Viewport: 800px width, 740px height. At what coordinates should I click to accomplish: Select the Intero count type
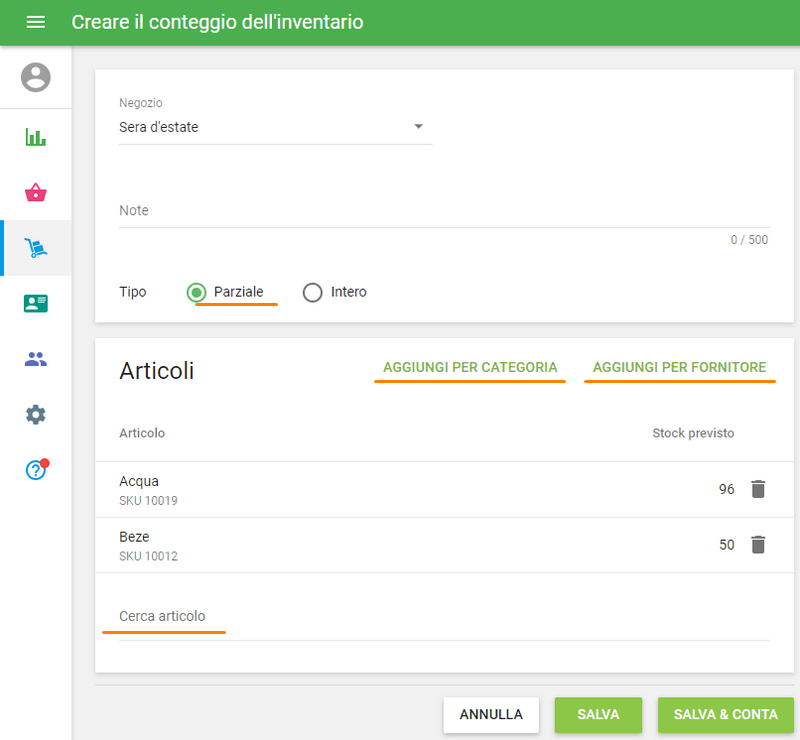coord(313,292)
